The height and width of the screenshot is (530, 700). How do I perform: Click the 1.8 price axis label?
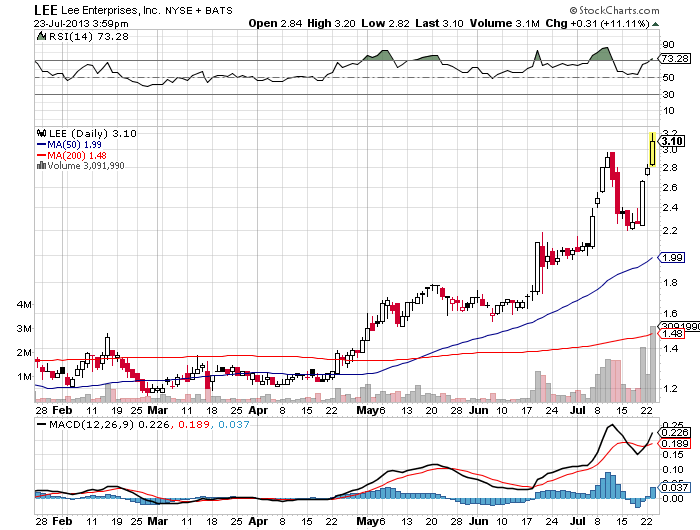click(670, 283)
